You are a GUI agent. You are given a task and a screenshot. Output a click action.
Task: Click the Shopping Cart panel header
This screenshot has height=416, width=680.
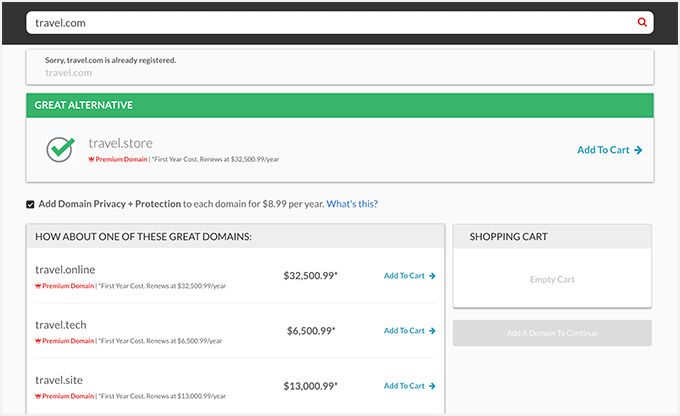[552, 237]
